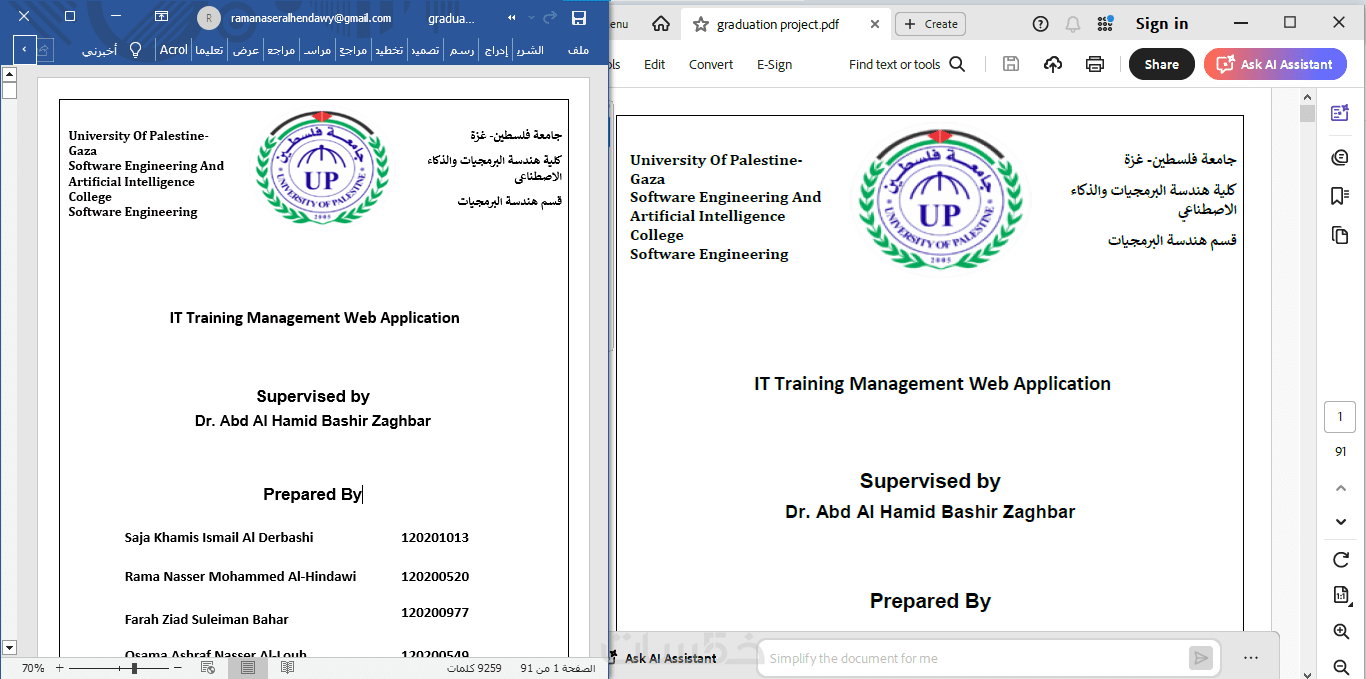The height and width of the screenshot is (679, 1366).
Task: Click the Save icon in Word title bar
Action: pos(578,18)
